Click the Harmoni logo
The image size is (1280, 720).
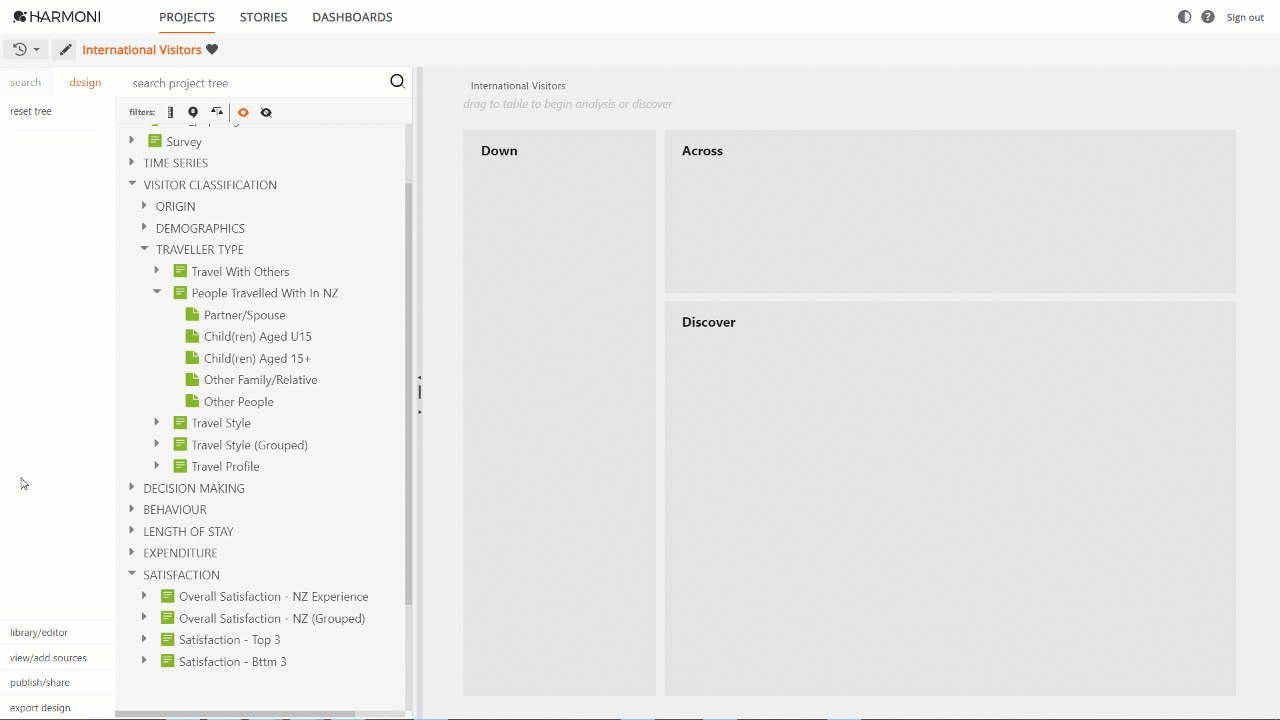(x=56, y=17)
